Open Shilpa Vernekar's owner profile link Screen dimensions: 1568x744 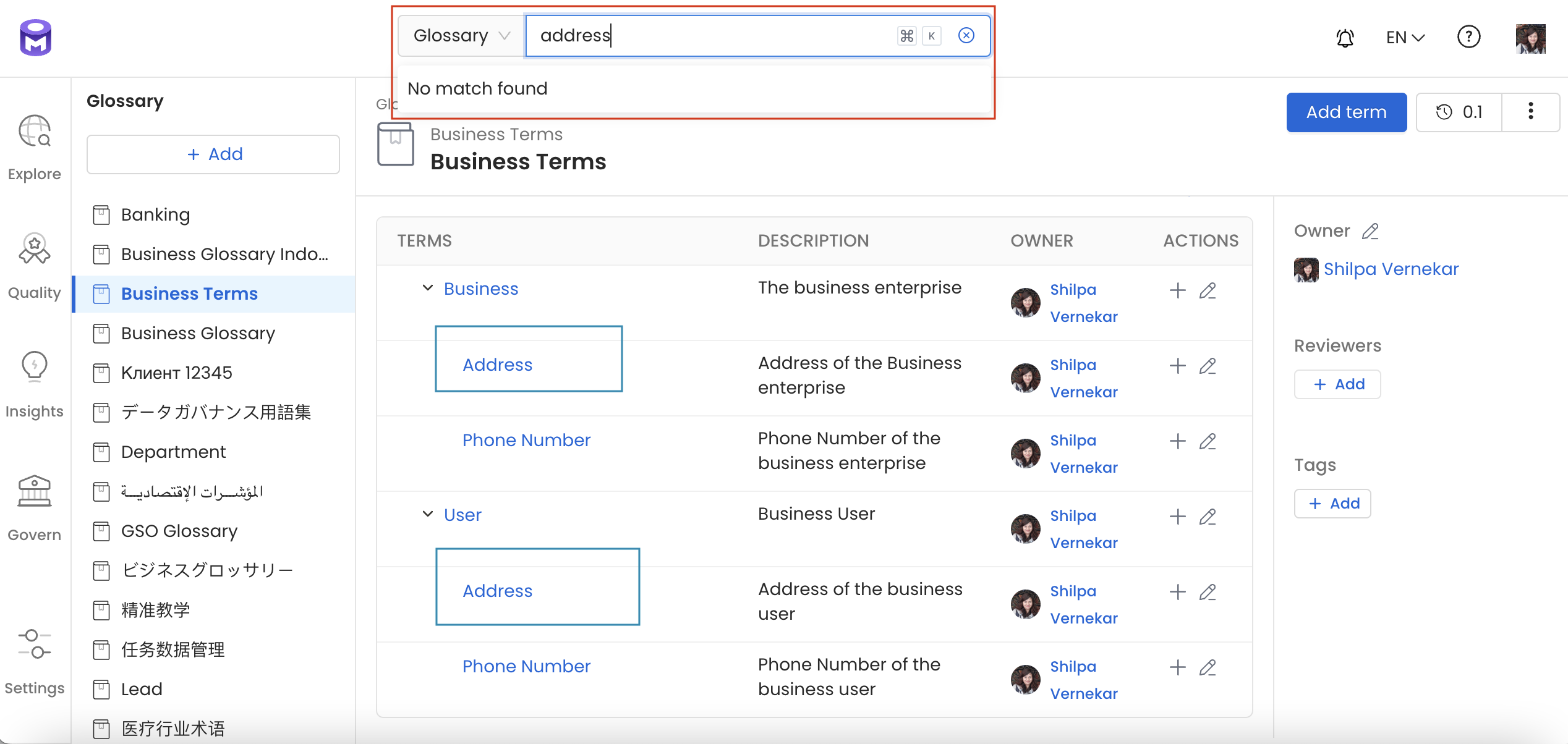(x=1391, y=269)
